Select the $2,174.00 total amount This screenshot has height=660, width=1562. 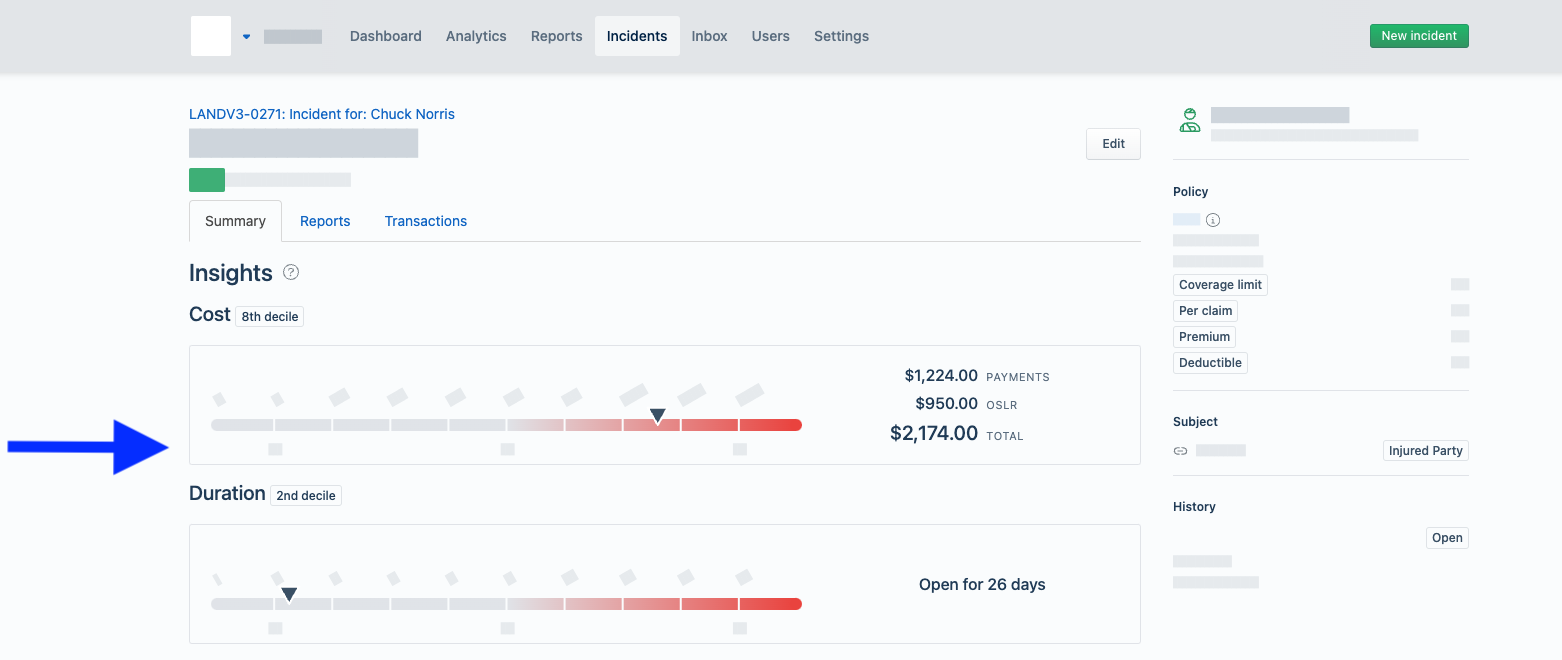(x=934, y=433)
